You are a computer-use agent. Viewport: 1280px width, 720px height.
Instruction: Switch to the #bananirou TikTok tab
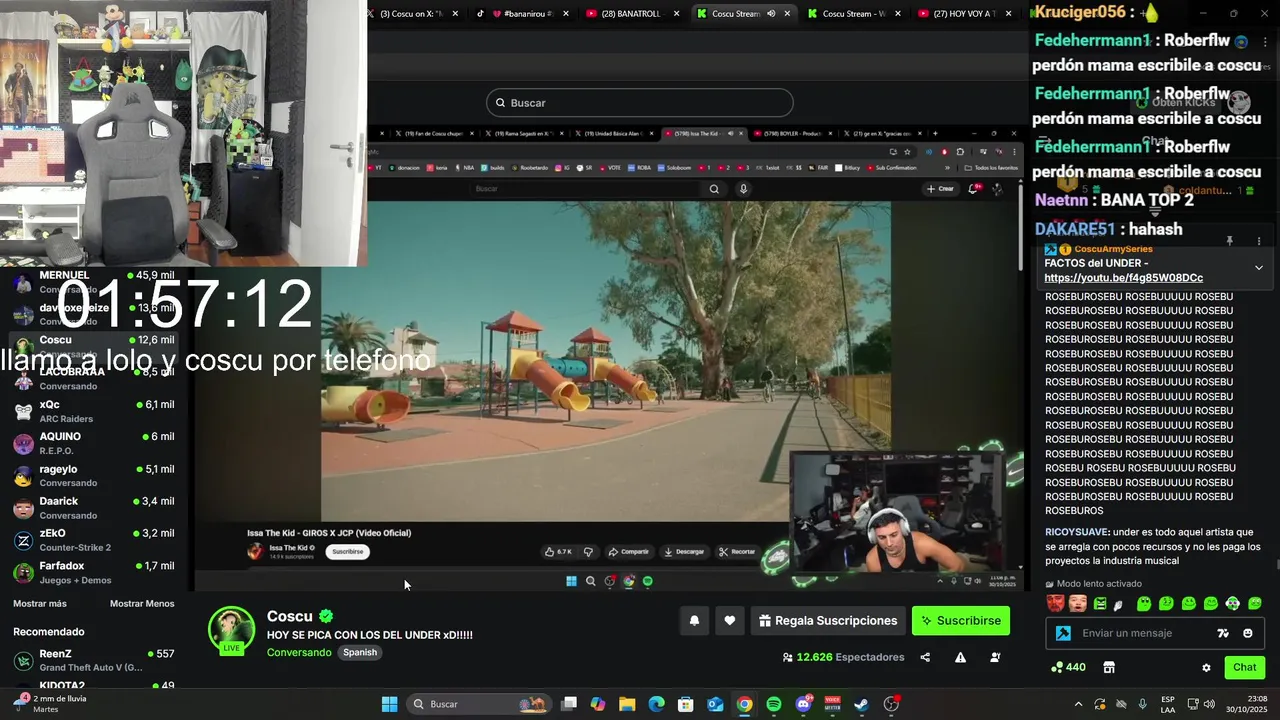pos(522,14)
